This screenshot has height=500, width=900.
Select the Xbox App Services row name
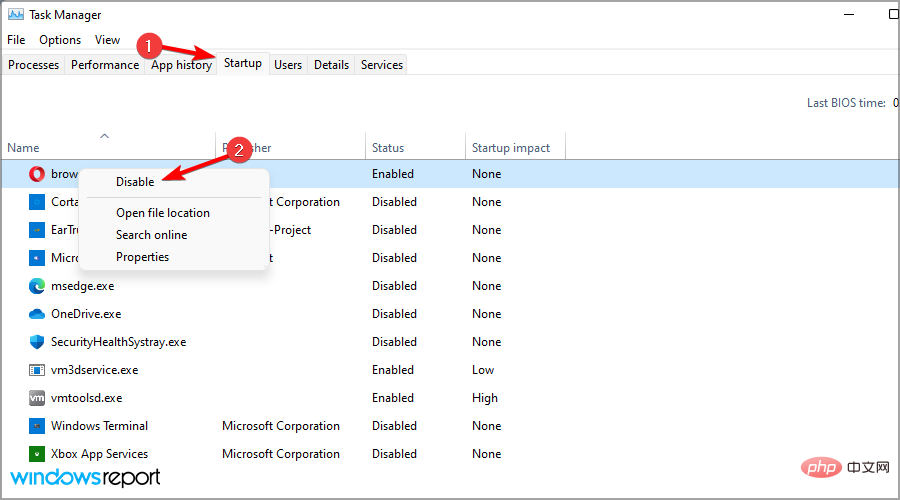pos(99,454)
